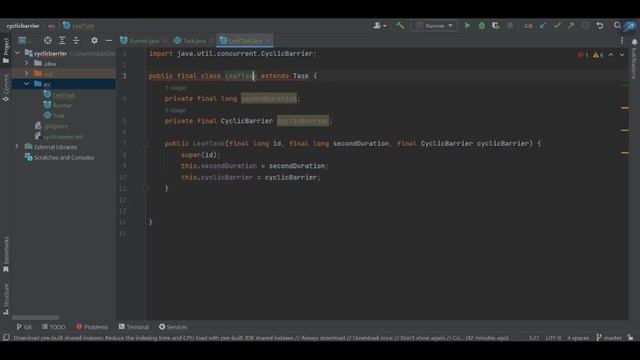
Task: Expand External Libraries node
Action: [17, 147]
